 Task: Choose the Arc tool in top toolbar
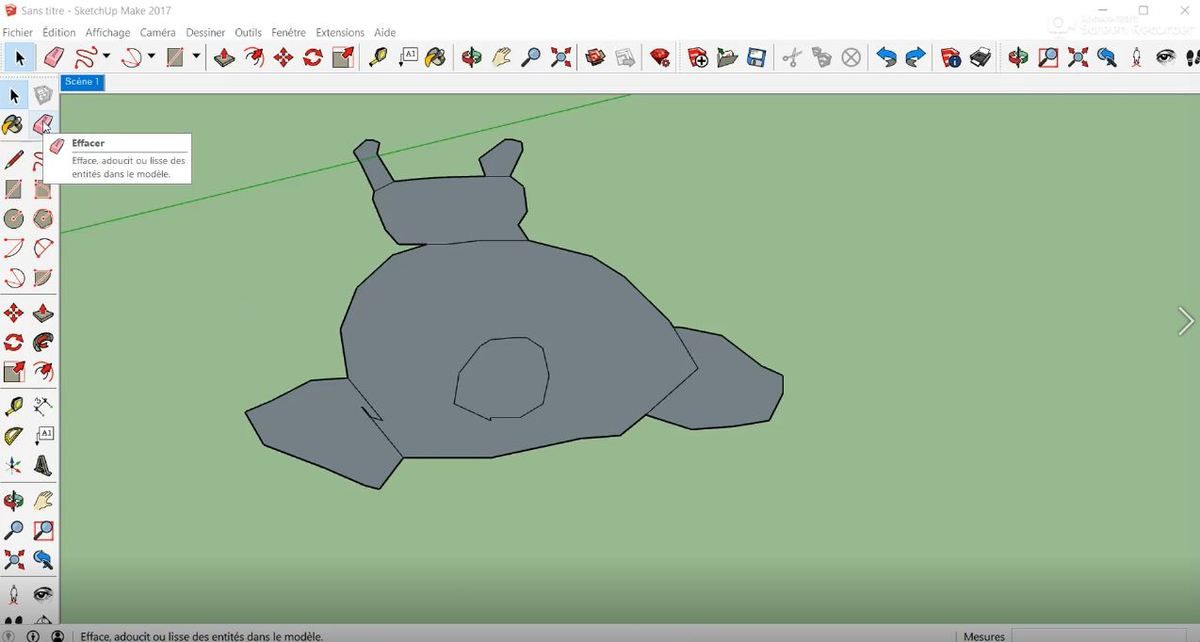click(x=131, y=57)
